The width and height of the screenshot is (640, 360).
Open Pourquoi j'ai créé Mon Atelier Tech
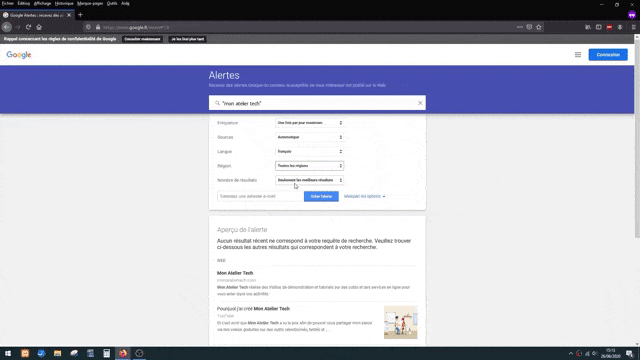click(x=253, y=309)
